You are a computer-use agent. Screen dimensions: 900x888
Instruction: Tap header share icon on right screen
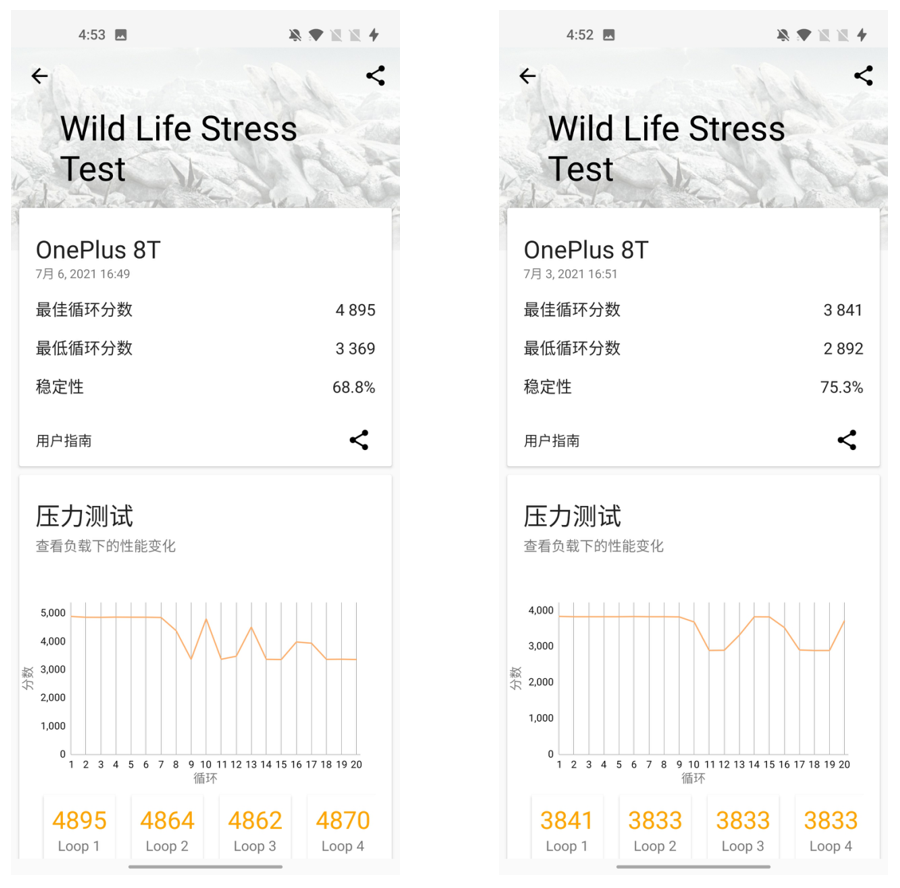864,75
